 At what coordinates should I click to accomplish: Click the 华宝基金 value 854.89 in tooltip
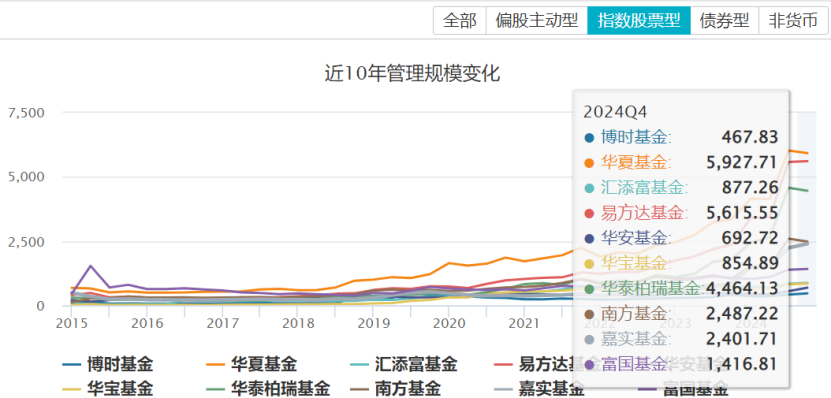[749, 263]
